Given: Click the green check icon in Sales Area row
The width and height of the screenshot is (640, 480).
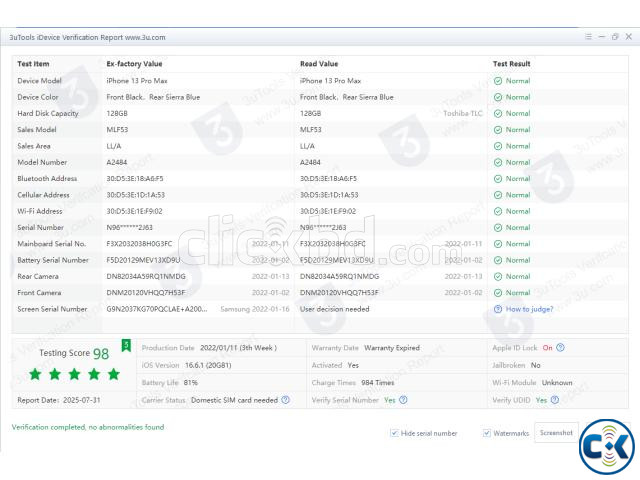Looking at the screenshot, I should click(x=498, y=146).
